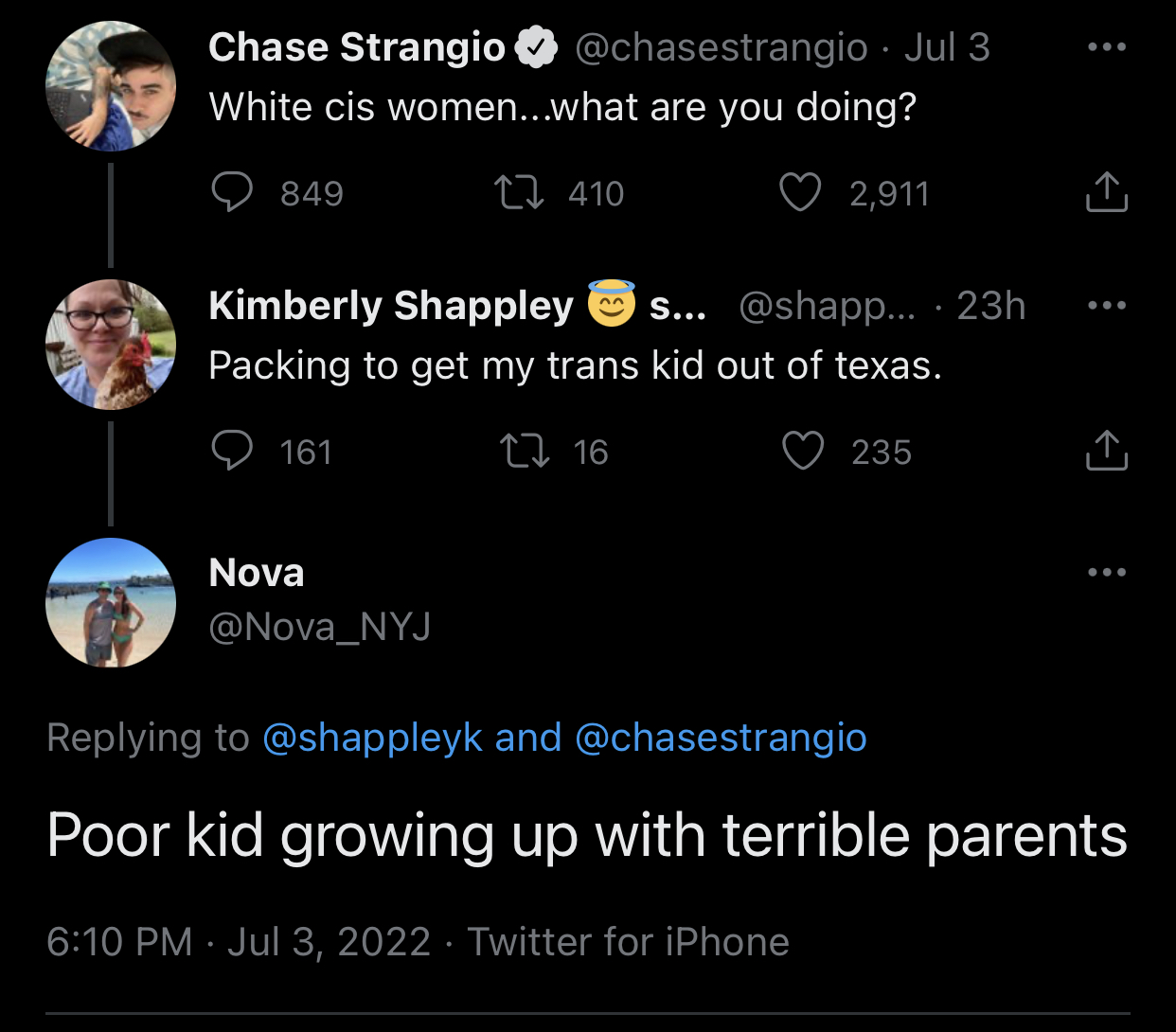Retweet Kimberly Shappley's tweet

(524, 451)
